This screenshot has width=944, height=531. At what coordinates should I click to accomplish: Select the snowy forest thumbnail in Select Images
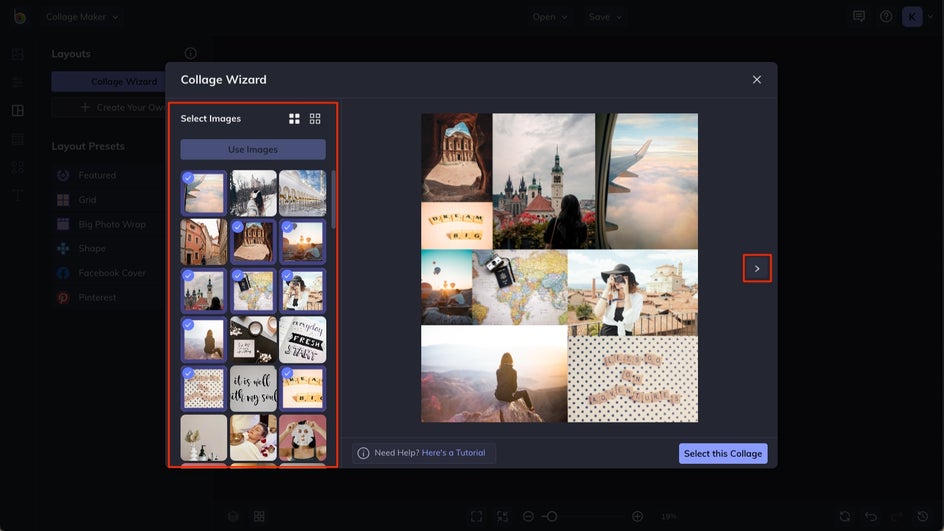point(253,193)
